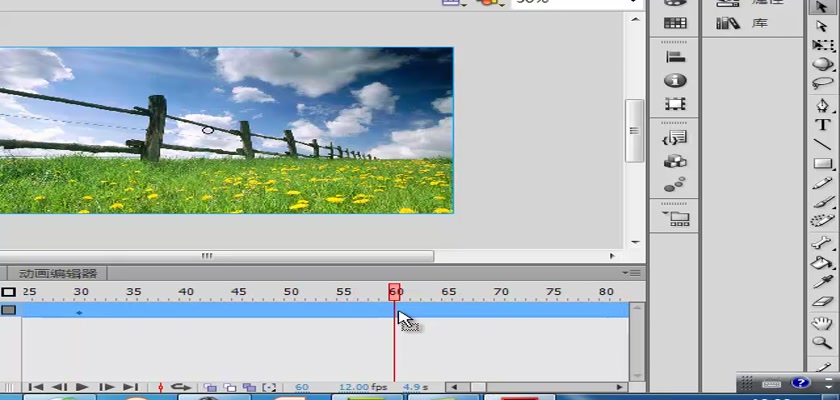Select the Free Transform tool

click(x=822, y=45)
